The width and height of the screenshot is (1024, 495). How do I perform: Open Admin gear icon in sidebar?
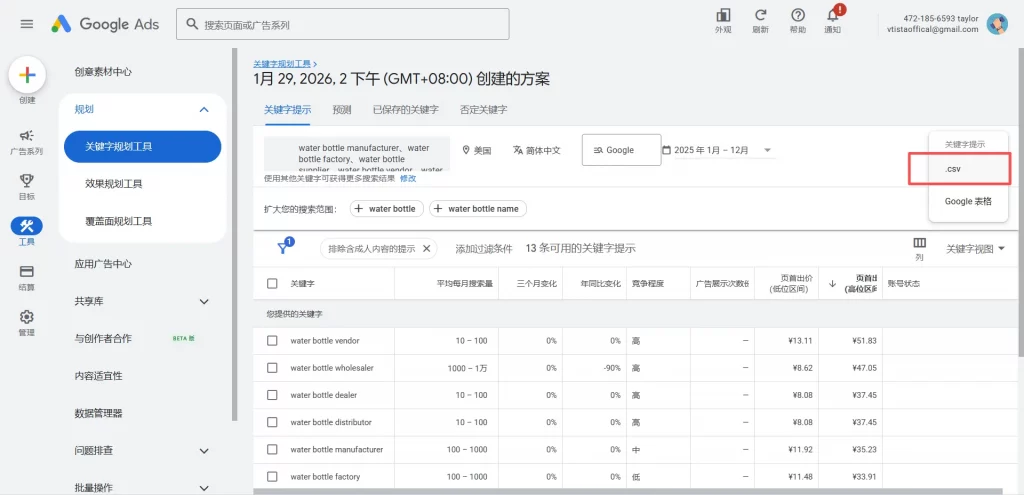(27, 317)
